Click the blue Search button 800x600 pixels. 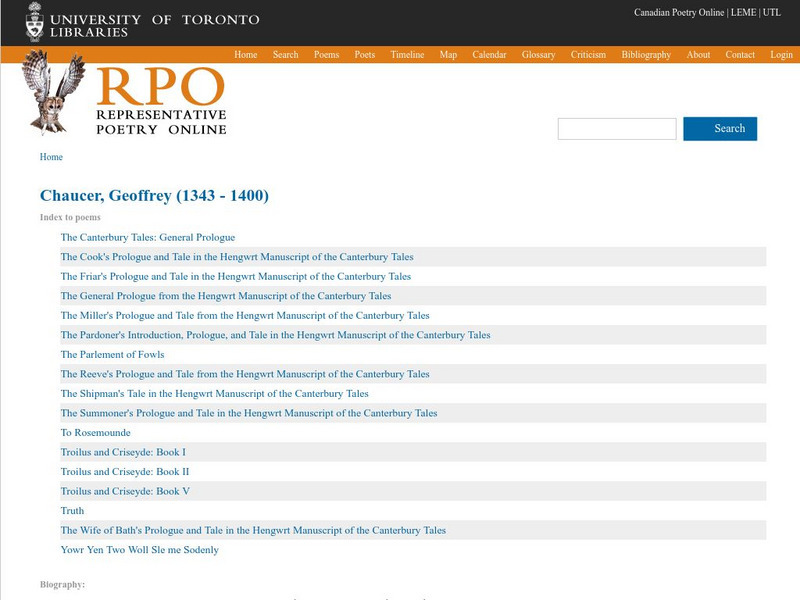pos(720,129)
